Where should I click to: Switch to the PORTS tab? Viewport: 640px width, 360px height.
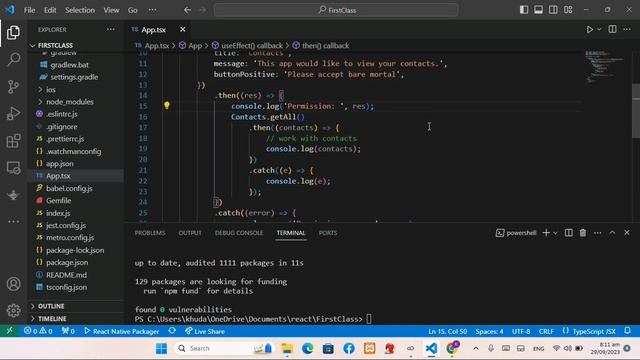tap(328, 233)
